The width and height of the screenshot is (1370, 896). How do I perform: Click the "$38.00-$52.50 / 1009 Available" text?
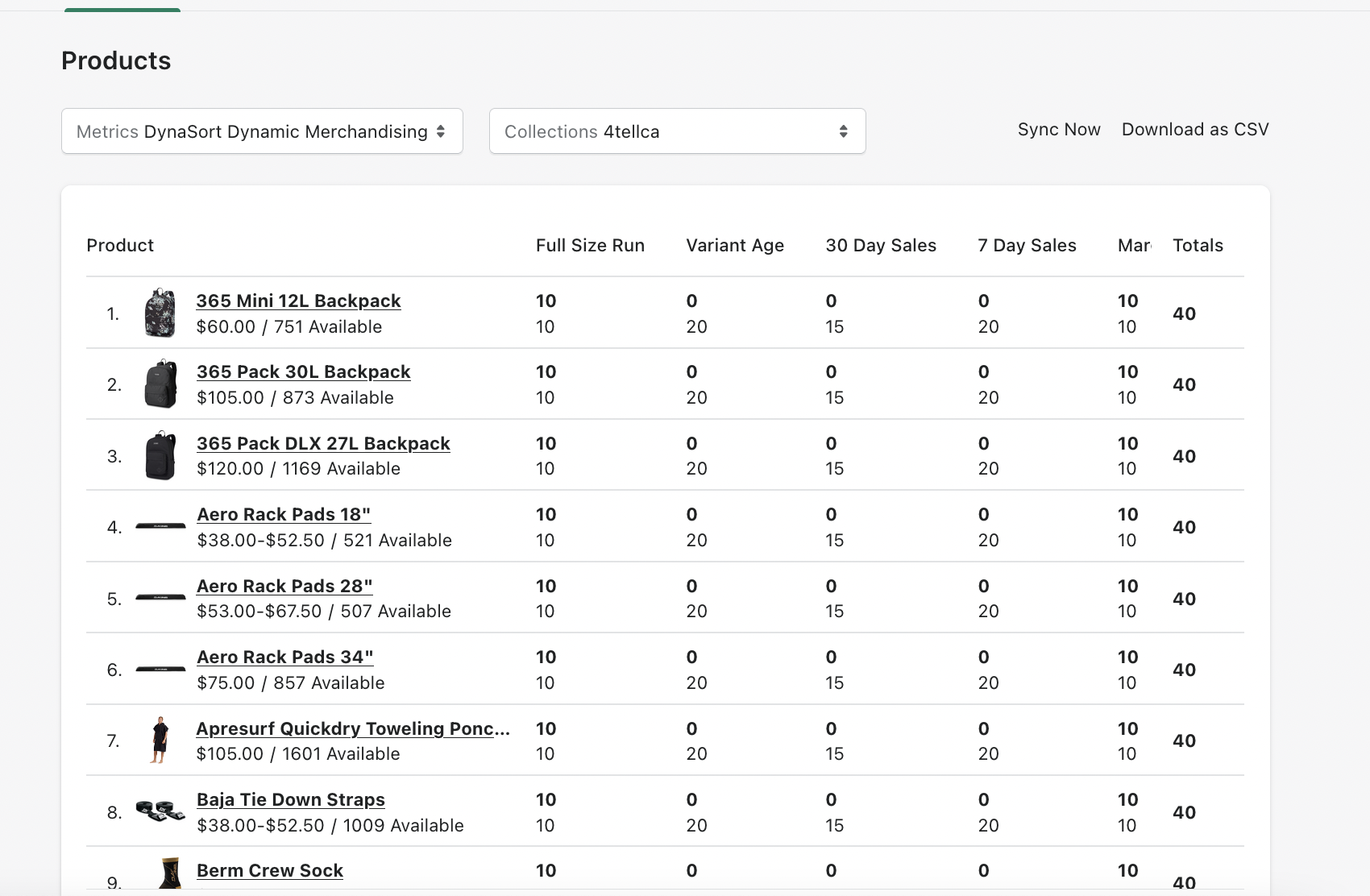(330, 826)
